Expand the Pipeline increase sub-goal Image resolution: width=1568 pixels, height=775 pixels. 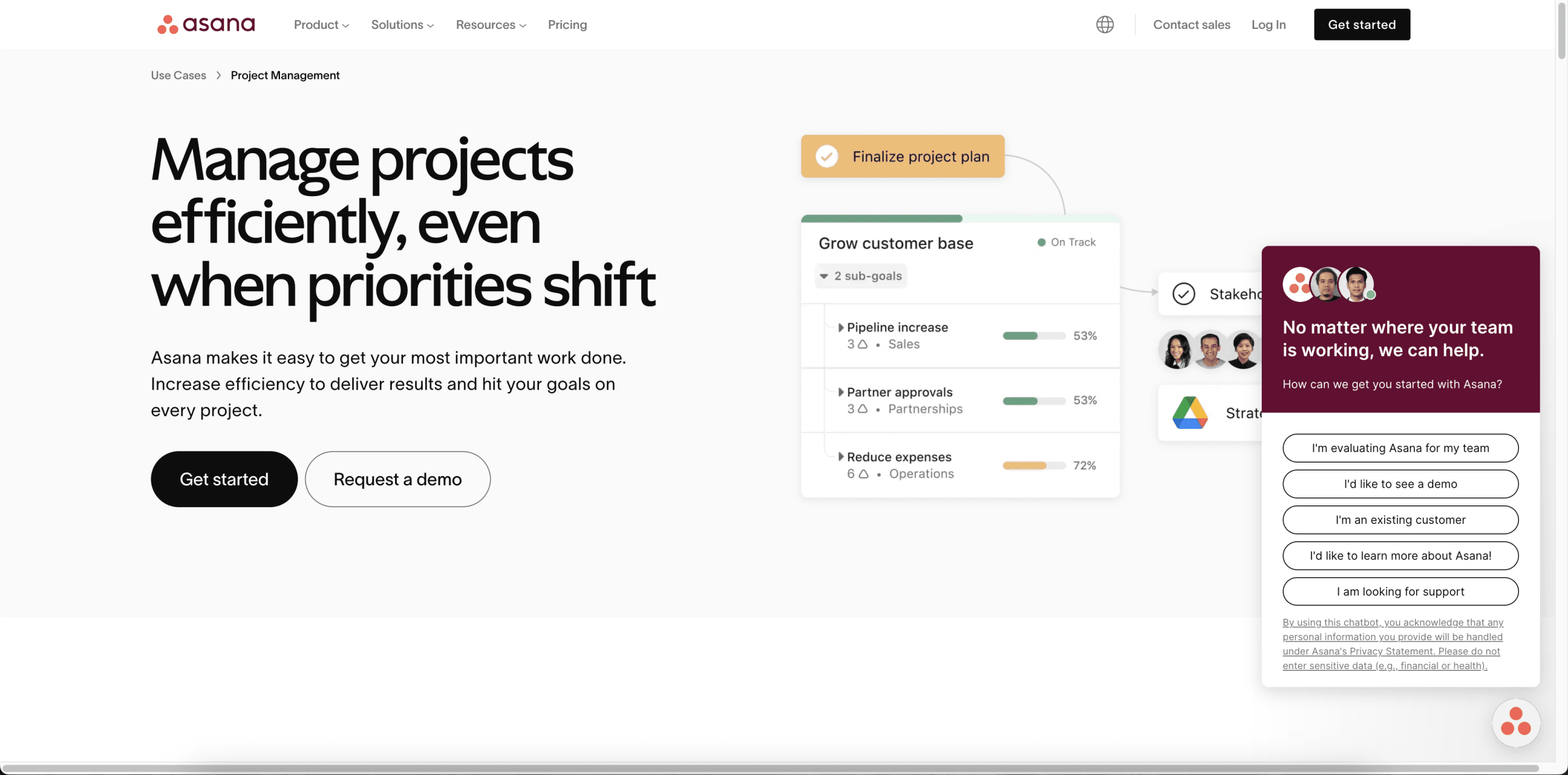841,328
